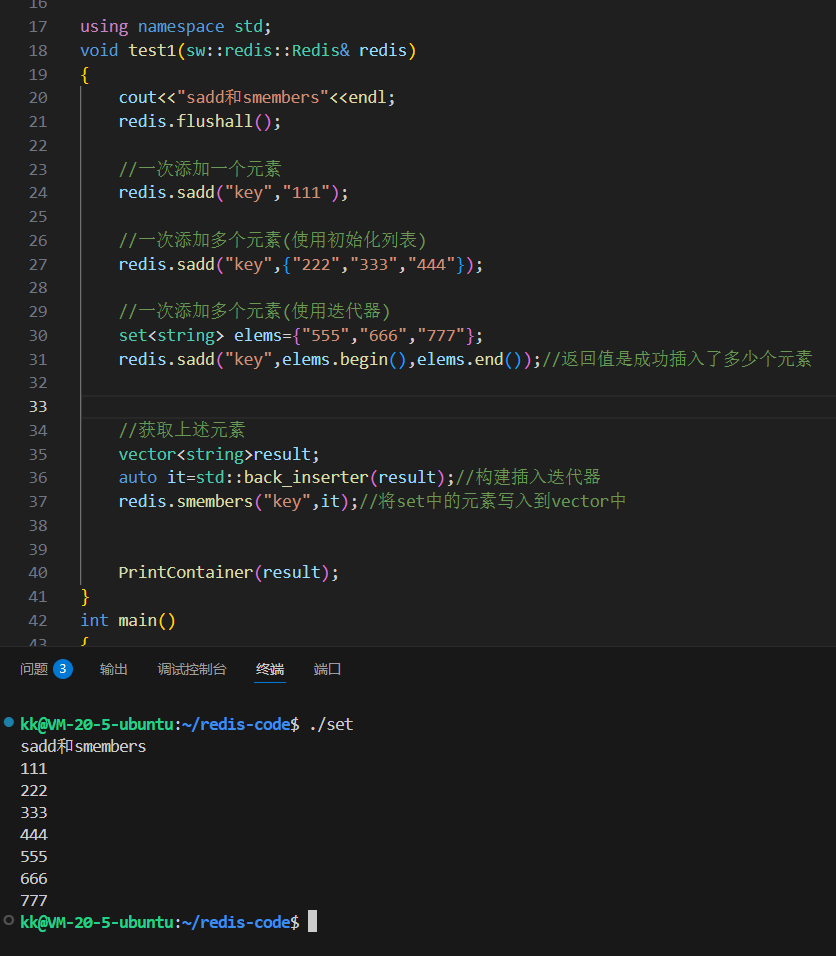836x956 pixels.
Task: Click the terminal cursor block after the prompt
Action: [x=312, y=921]
